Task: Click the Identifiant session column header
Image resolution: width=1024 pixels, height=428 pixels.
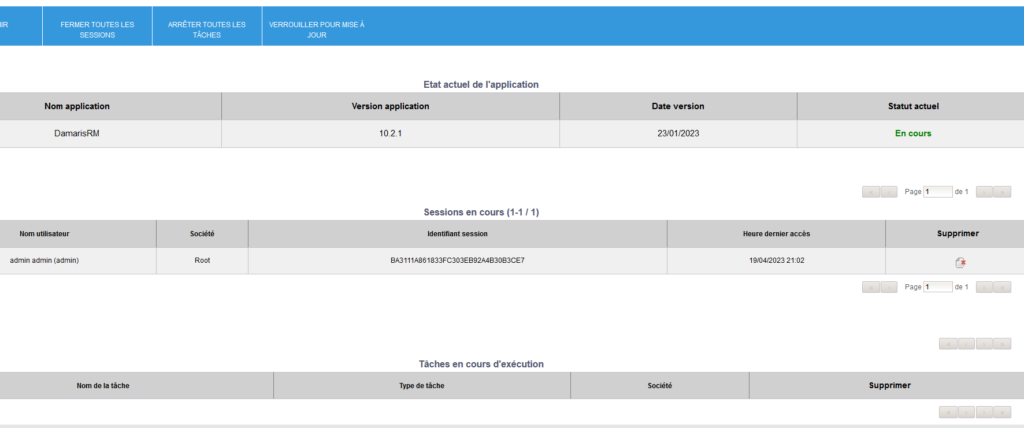Action: (457, 234)
